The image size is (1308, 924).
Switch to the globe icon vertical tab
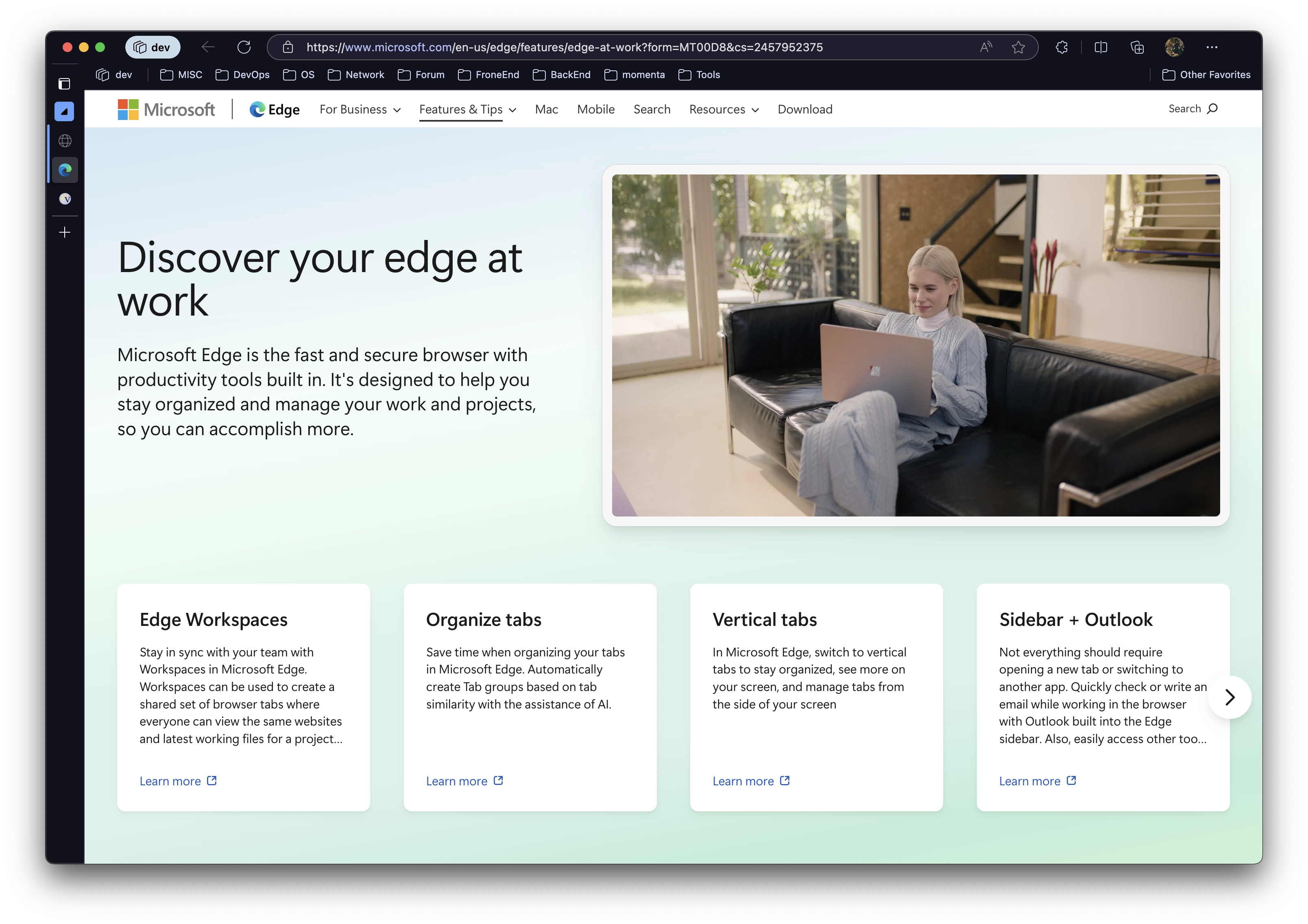click(x=65, y=141)
